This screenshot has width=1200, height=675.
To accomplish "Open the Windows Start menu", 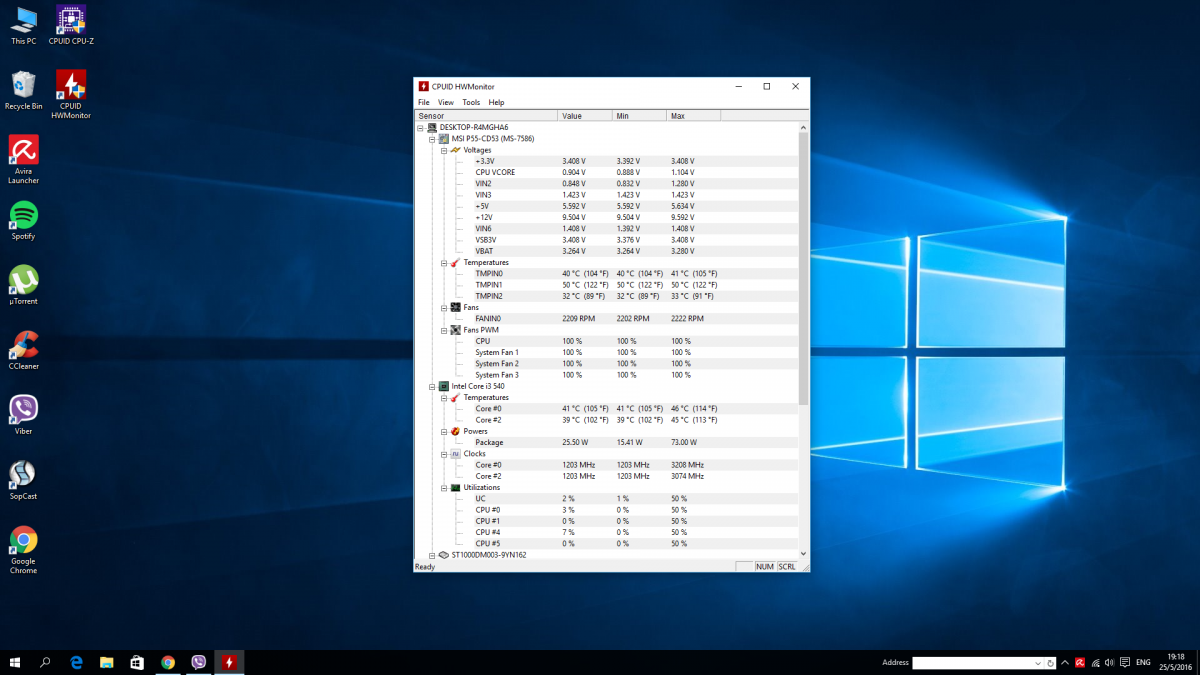I will 15,662.
